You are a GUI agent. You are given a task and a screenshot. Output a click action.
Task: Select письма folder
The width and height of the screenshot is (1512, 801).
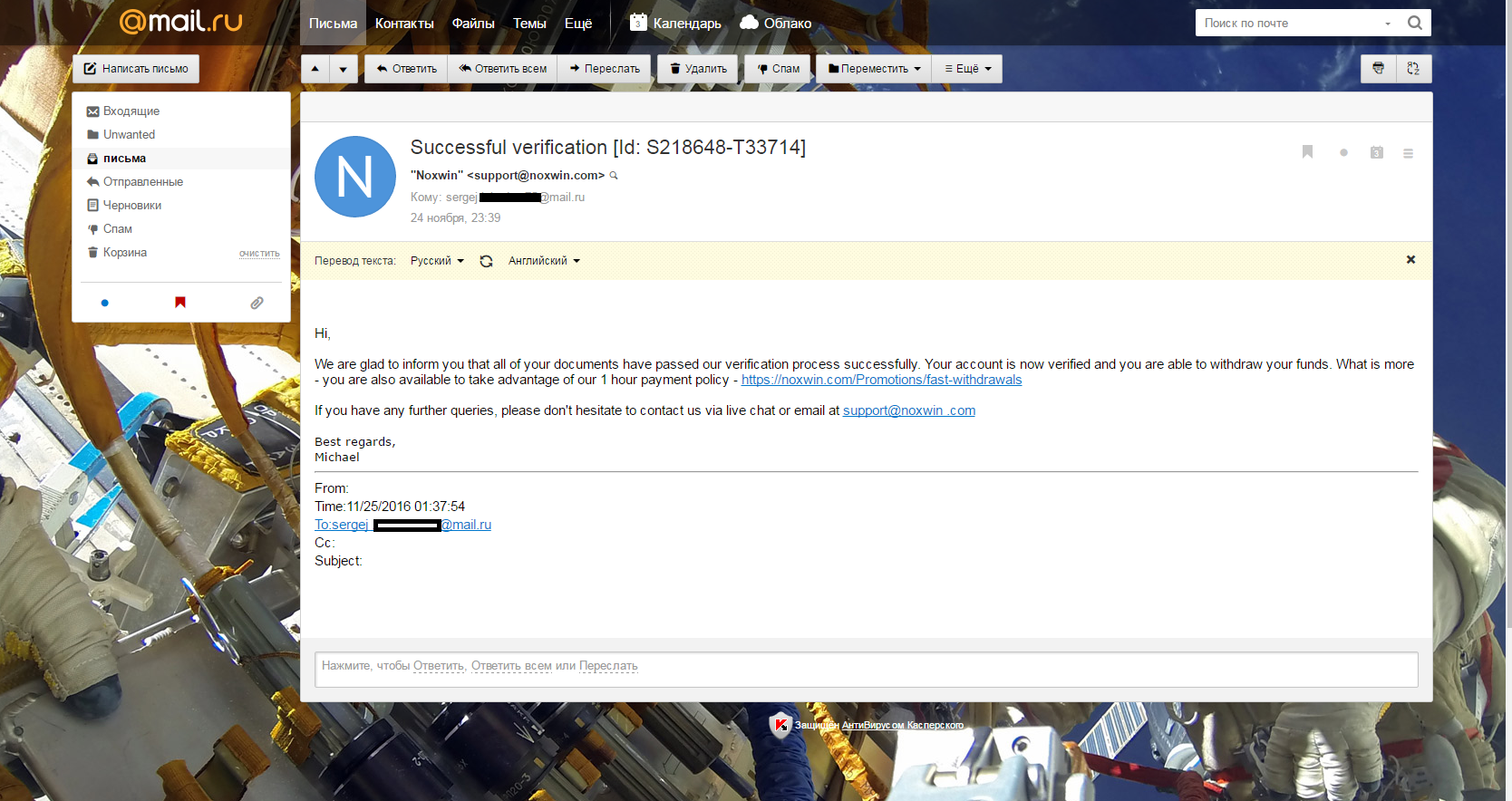pos(181,159)
